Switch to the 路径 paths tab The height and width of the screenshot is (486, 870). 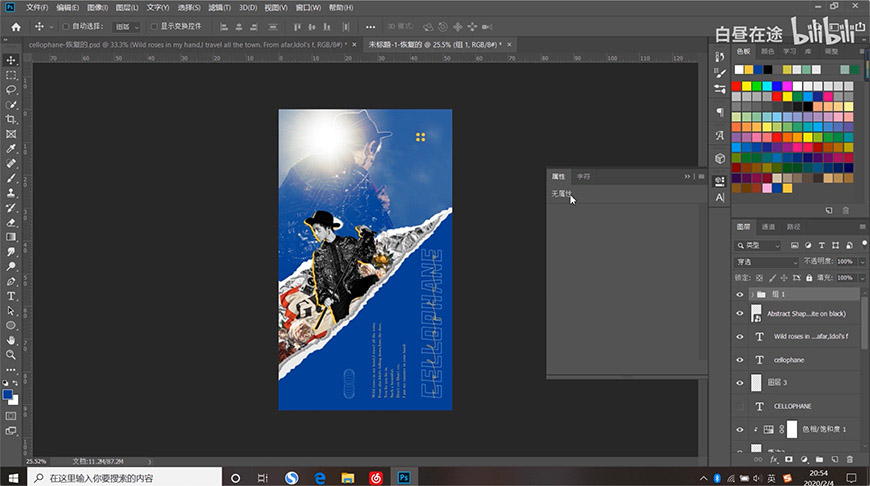(x=793, y=227)
